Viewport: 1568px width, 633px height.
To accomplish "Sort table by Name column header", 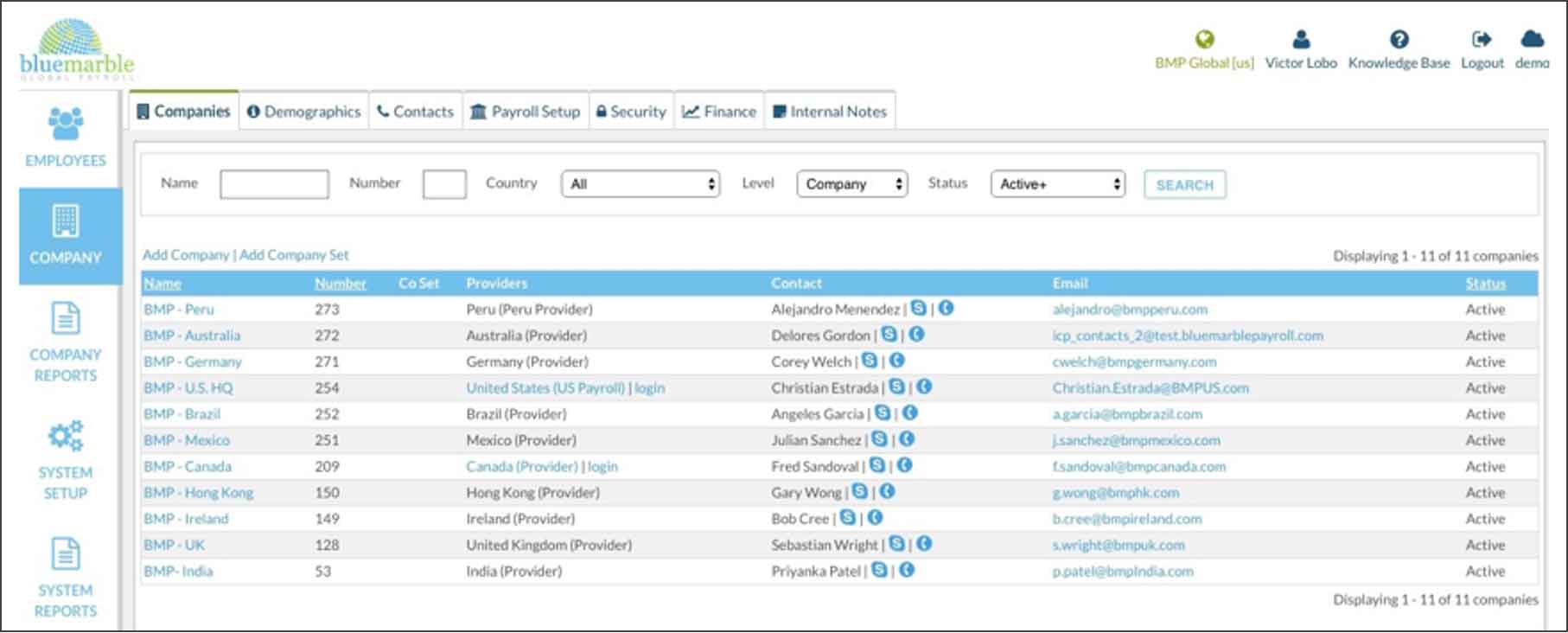I will click(163, 284).
